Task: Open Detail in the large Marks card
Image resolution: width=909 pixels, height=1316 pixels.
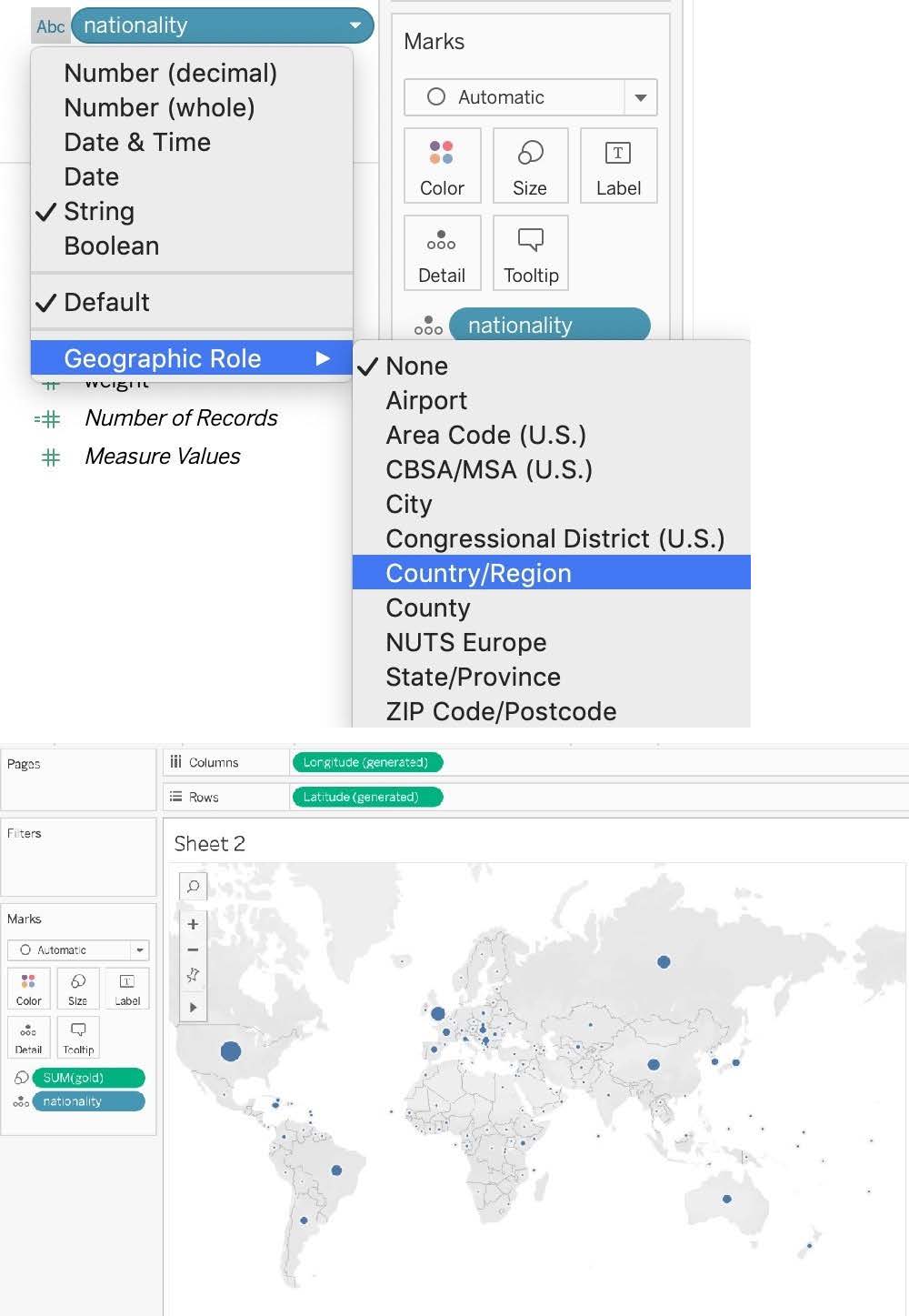Action: [x=442, y=253]
